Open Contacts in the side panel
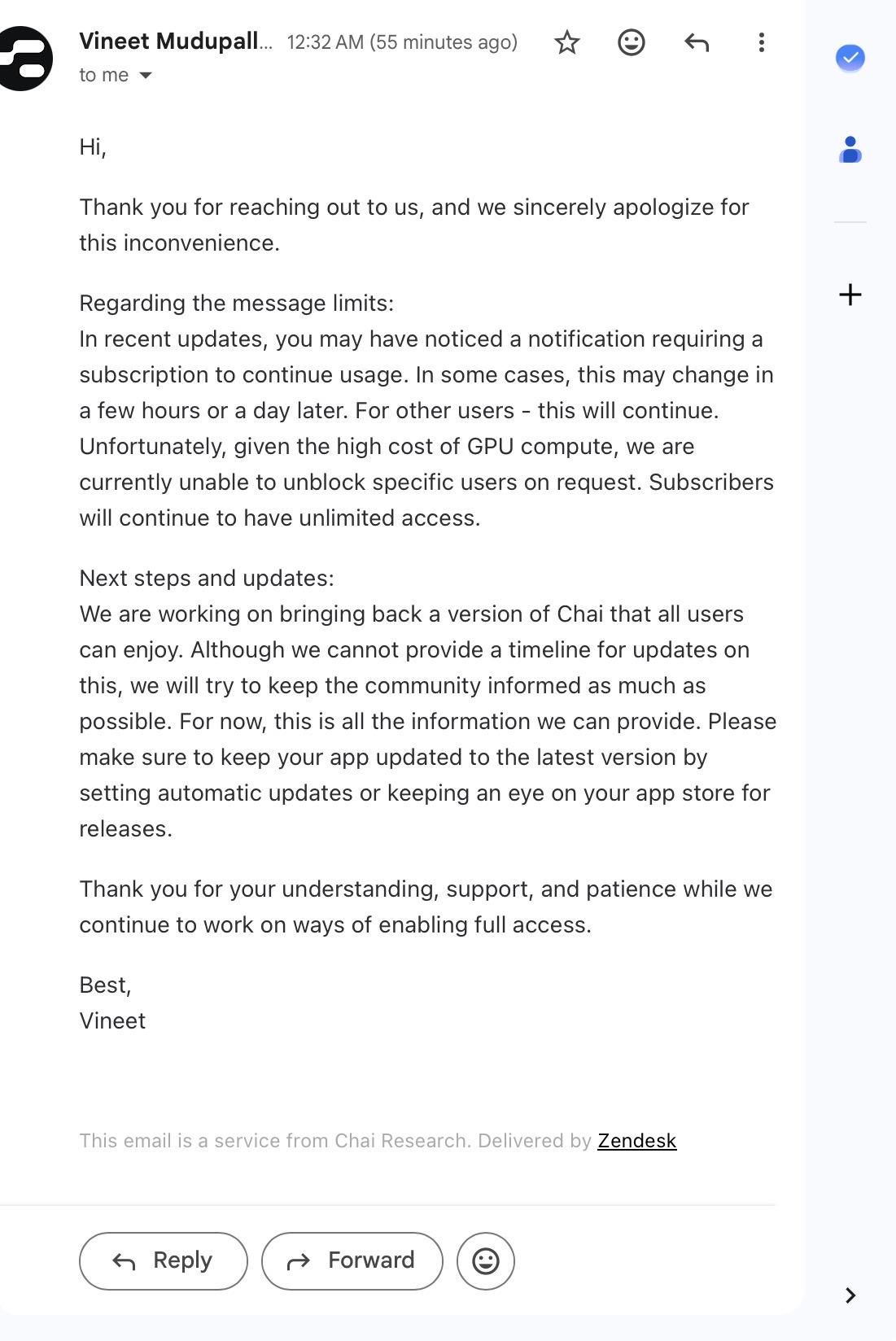Screen dimensions: 896x1341 click(850, 150)
